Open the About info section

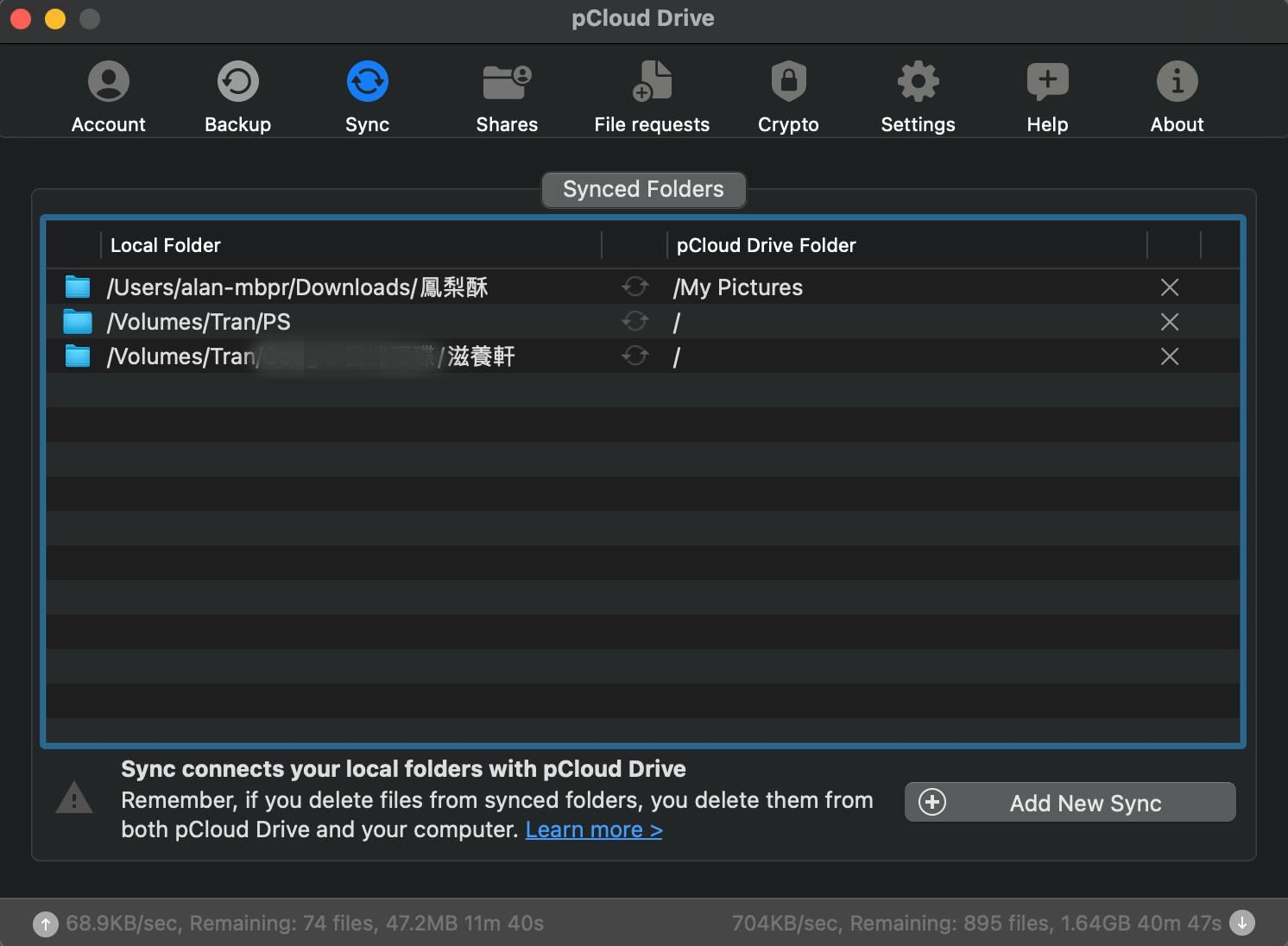tap(1177, 97)
